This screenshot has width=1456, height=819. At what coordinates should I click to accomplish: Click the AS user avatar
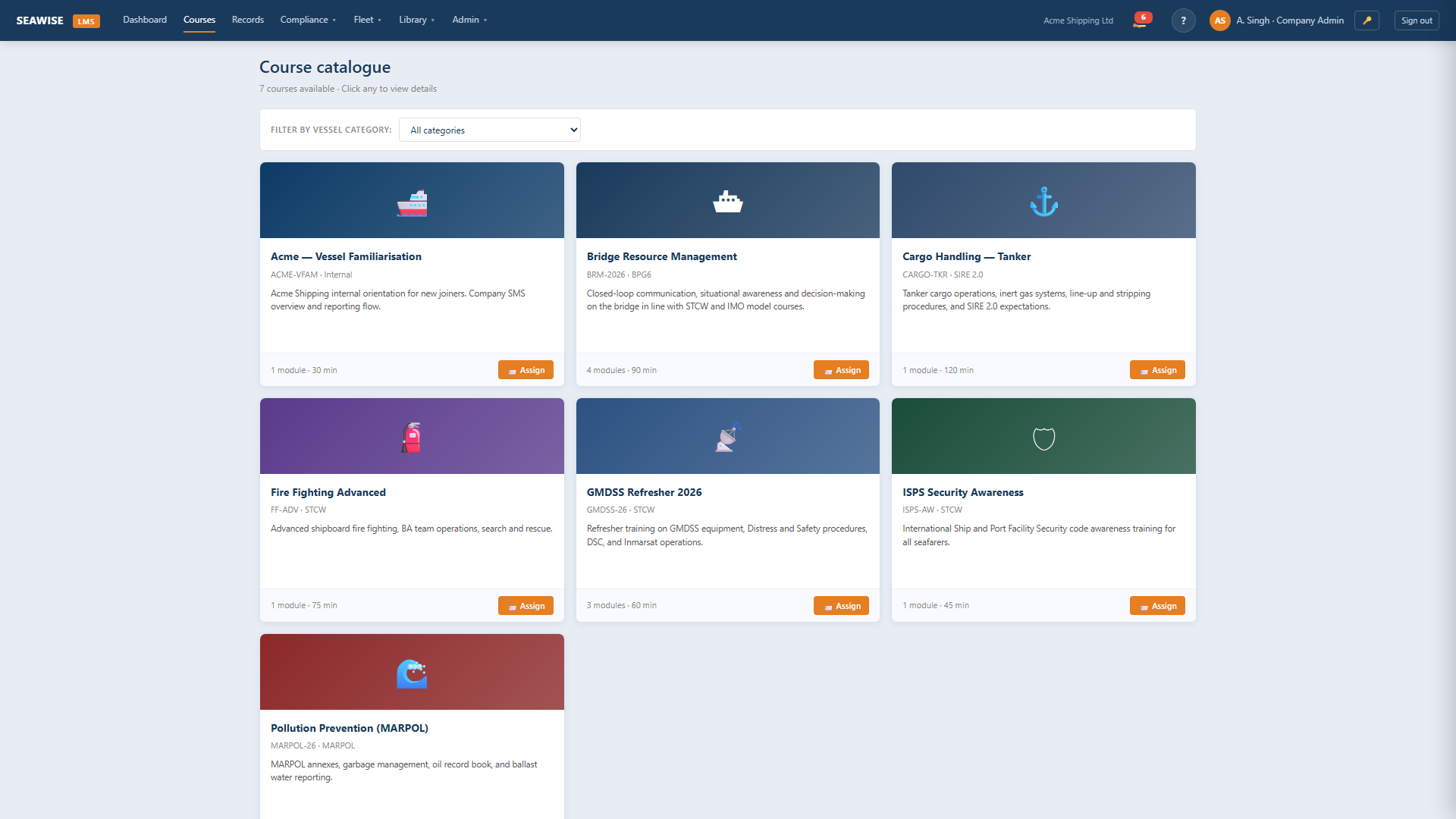[x=1219, y=20]
